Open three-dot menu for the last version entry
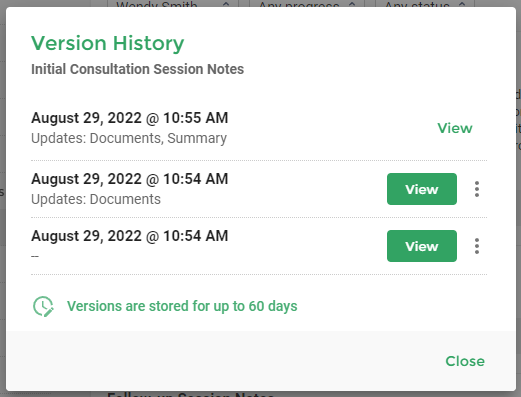 [x=477, y=246]
